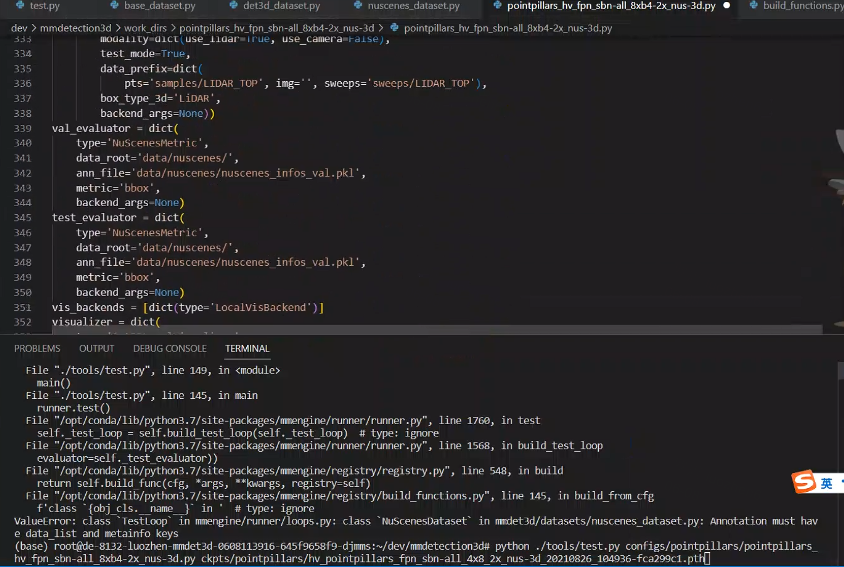Click the 'dev' breadcrumb segment
The height and width of the screenshot is (567, 844).
click(x=19, y=28)
